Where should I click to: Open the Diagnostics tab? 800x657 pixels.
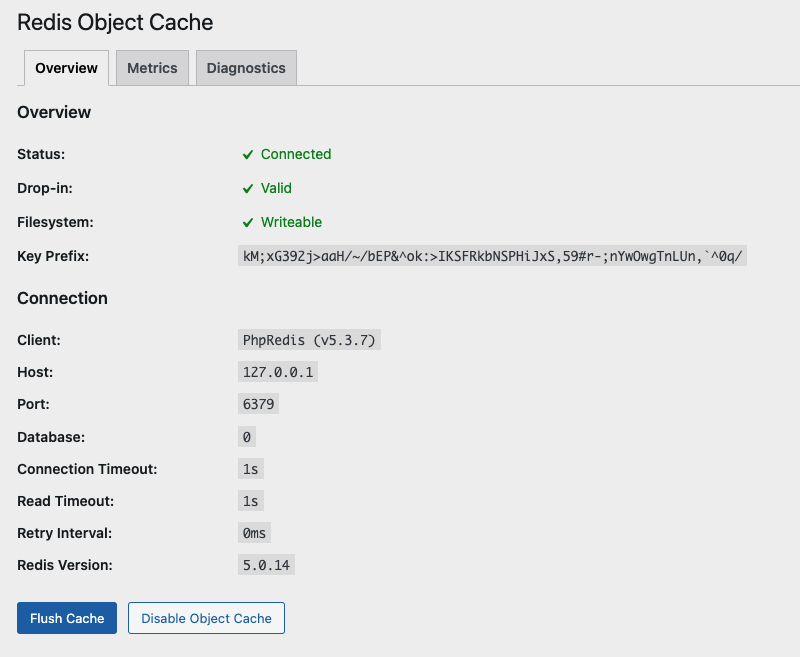pos(246,68)
